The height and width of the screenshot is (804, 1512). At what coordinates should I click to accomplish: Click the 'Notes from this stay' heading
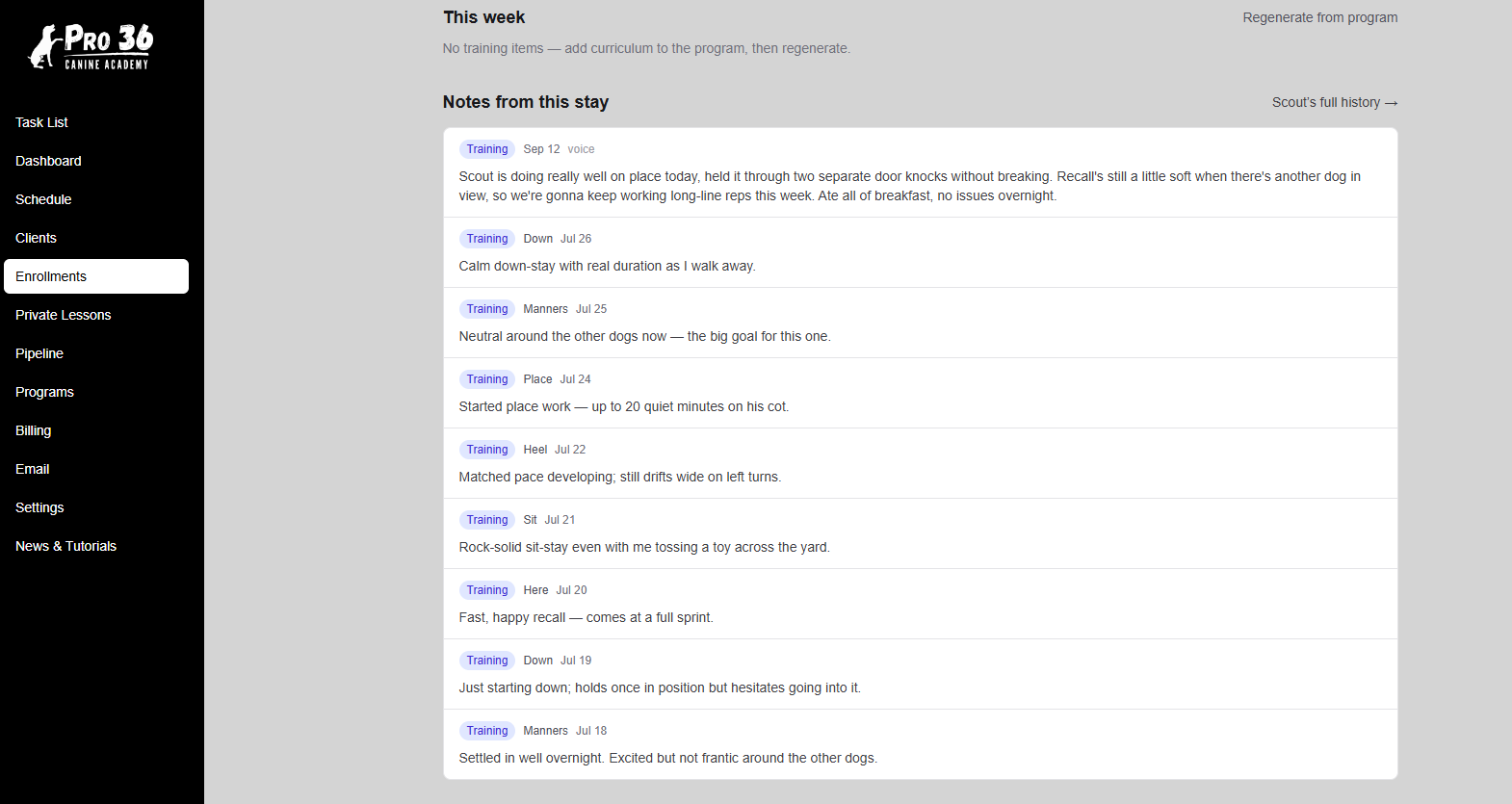(526, 102)
